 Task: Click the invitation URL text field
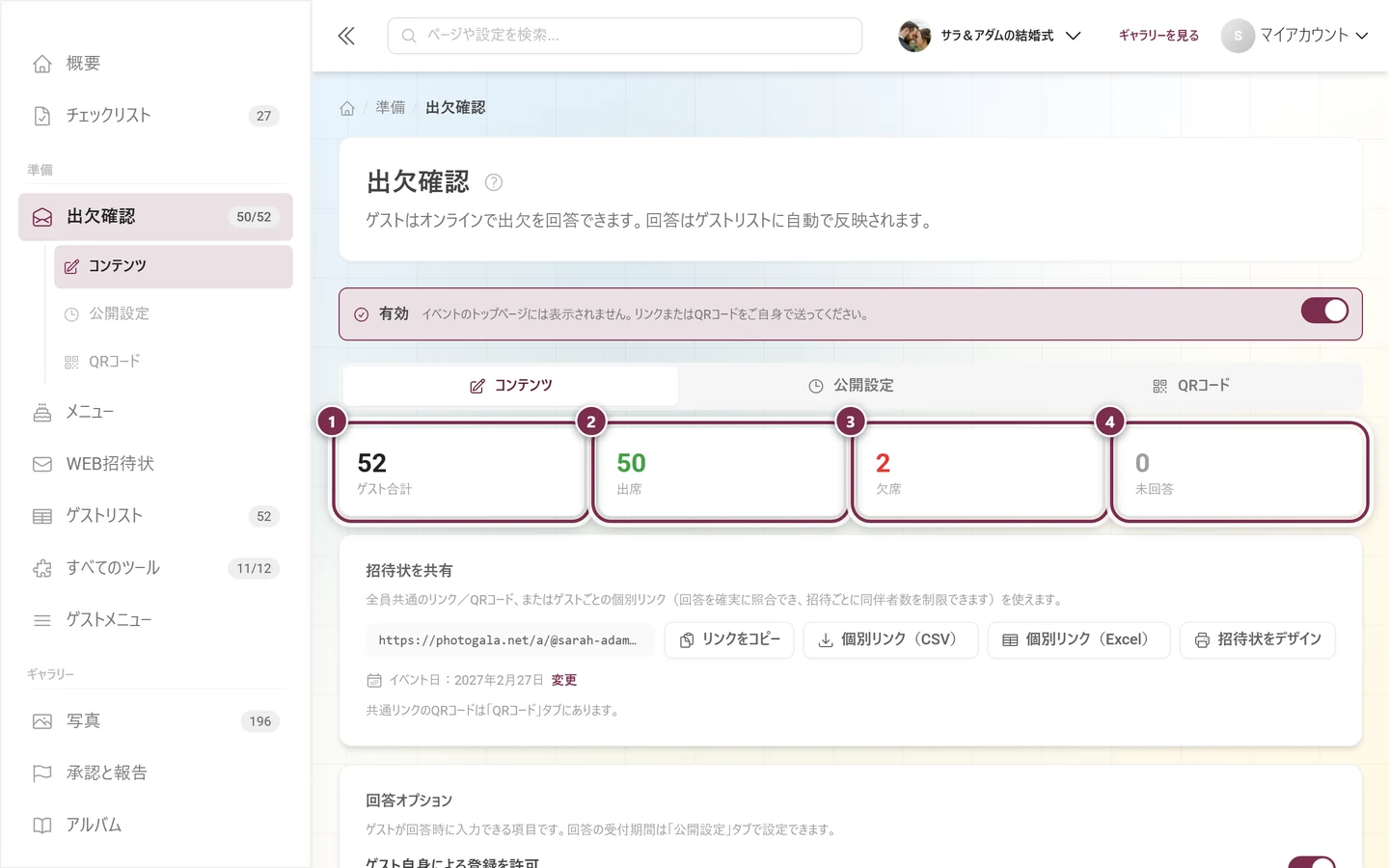510,640
